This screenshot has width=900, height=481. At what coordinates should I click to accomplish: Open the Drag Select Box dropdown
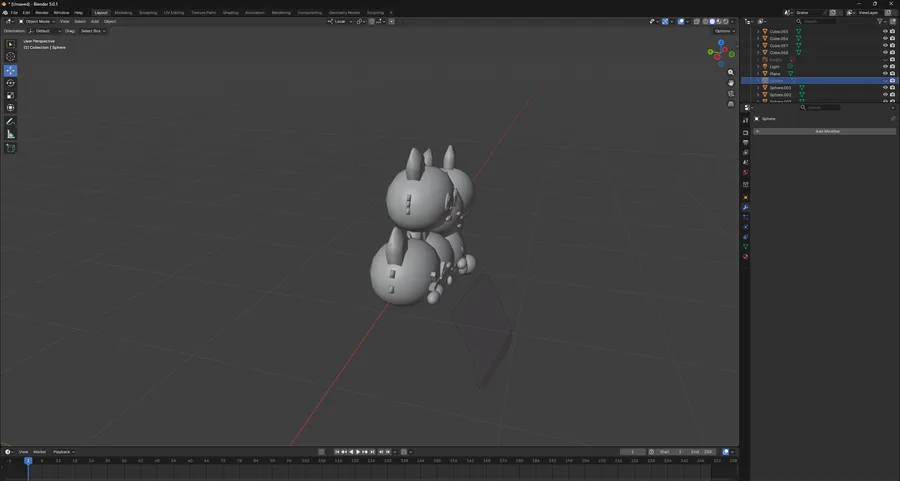(92, 31)
